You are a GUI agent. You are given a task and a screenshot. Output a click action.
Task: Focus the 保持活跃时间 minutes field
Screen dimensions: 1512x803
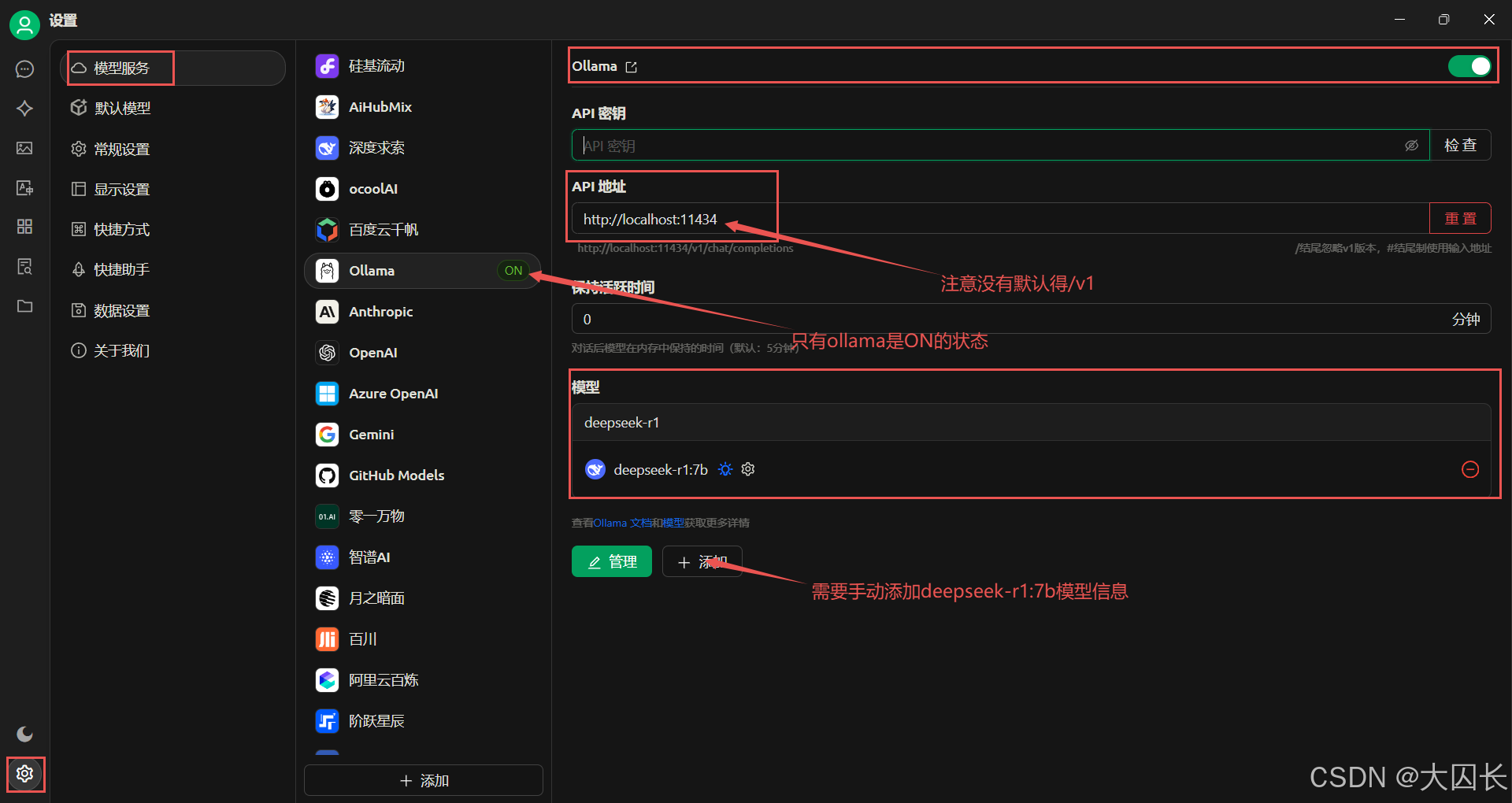pos(1031,319)
